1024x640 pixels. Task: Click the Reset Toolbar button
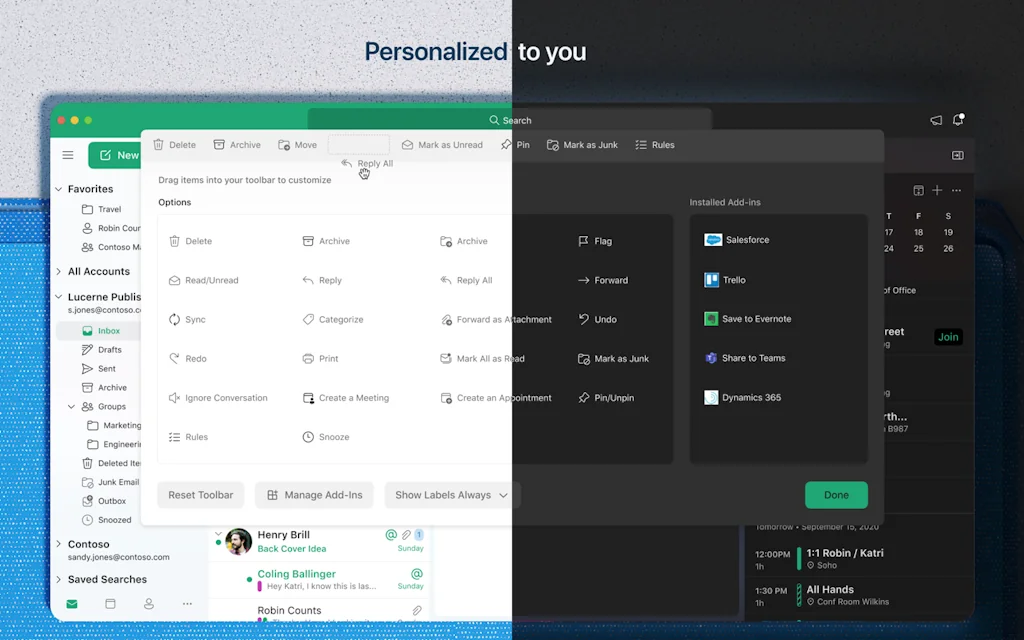[x=200, y=495]
